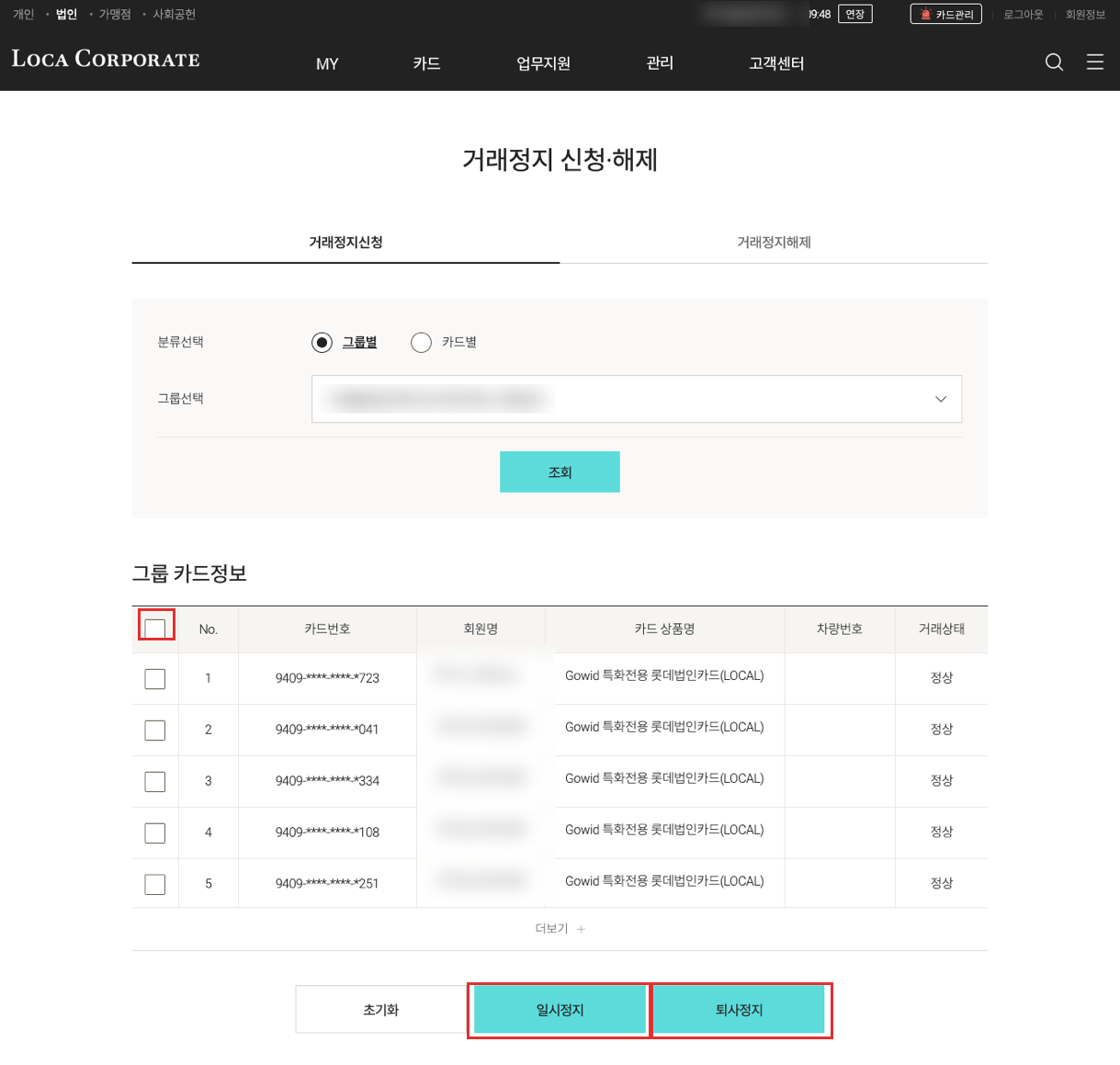Screen dimensions: 1120x1065
Task: Click the 조회 search button
Action: coord(560,471)
